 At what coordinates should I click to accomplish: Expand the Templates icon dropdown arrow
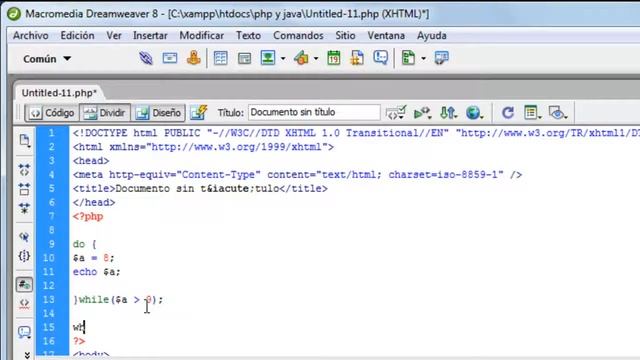pos(423,59)
